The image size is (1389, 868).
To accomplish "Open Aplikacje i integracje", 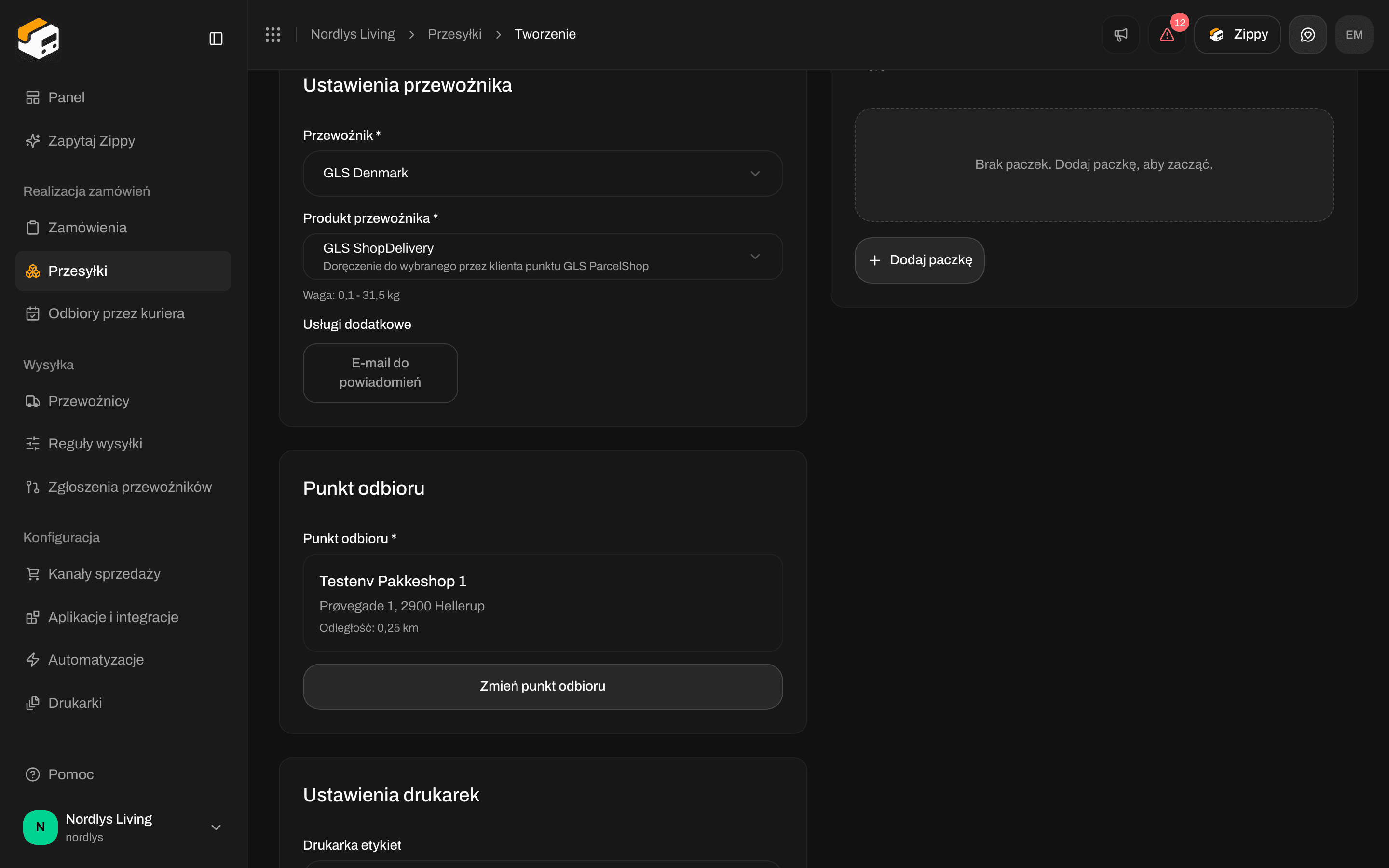I will pos(123,617).
